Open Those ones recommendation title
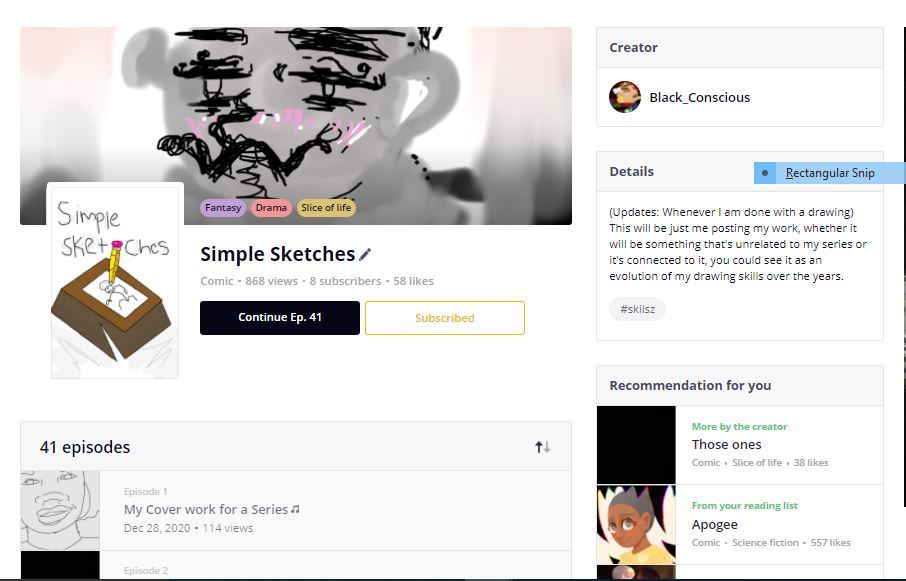Image resolution: width=906 pixels, height=581 pixels. coord(726,445)
